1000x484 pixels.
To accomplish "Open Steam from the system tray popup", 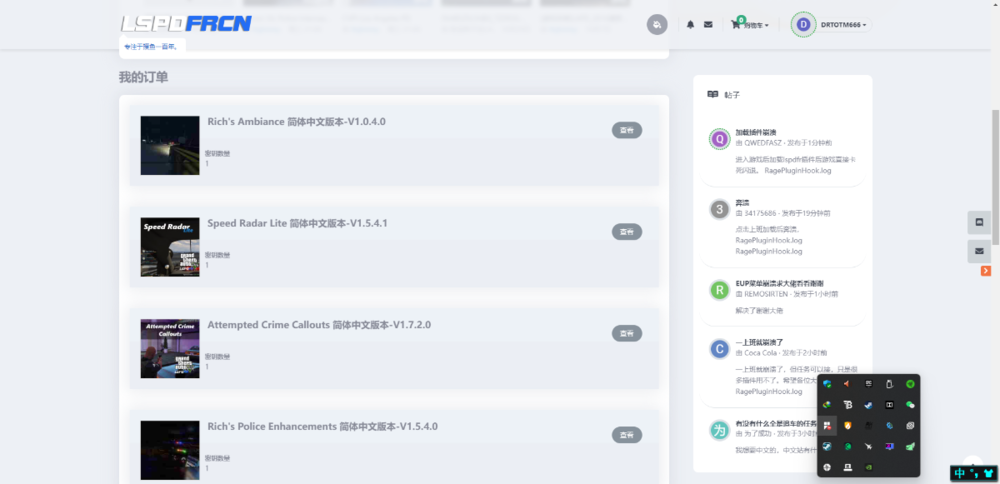I will point(868,405).
